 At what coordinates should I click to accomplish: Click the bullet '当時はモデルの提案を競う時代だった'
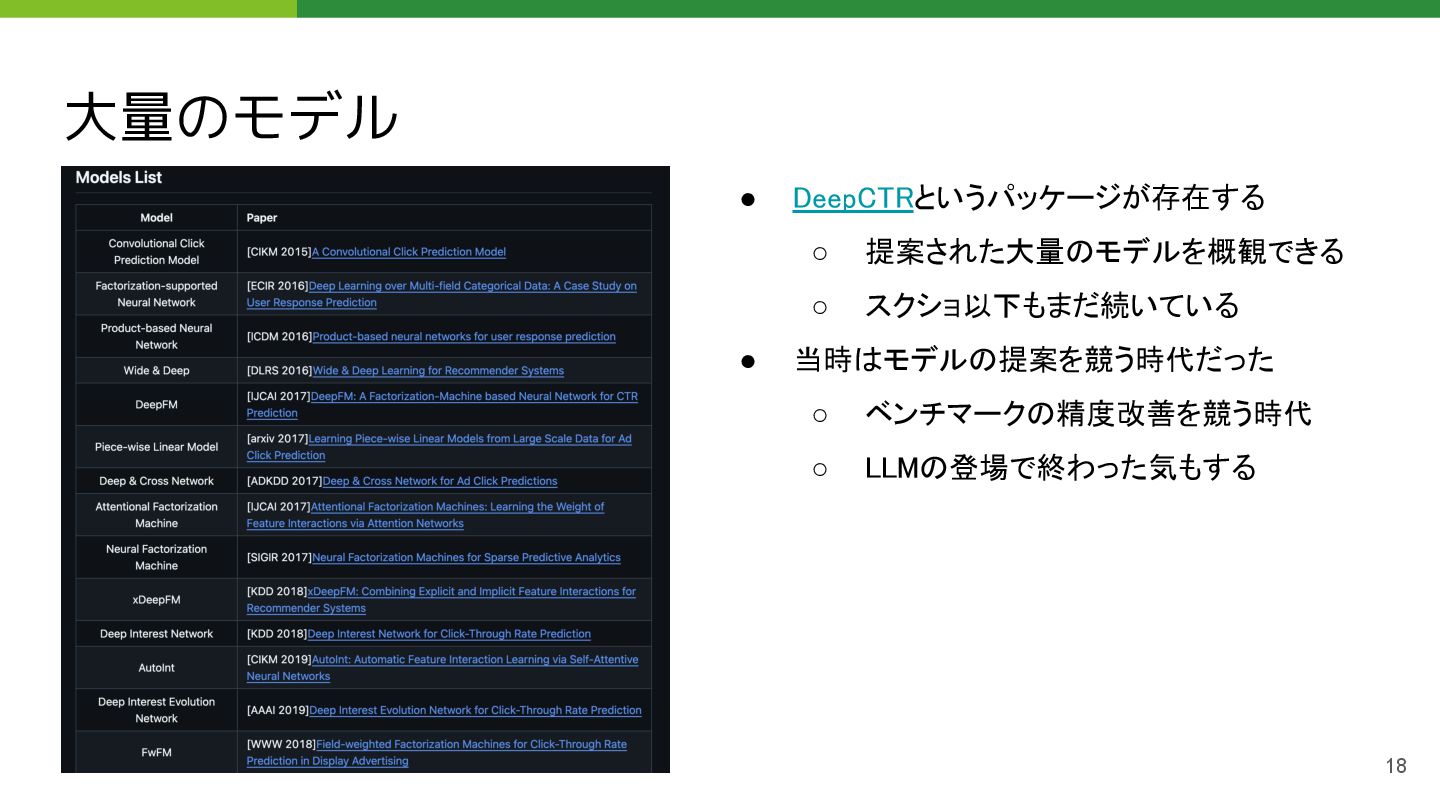pyautogui.click(x=1034, y=360)
